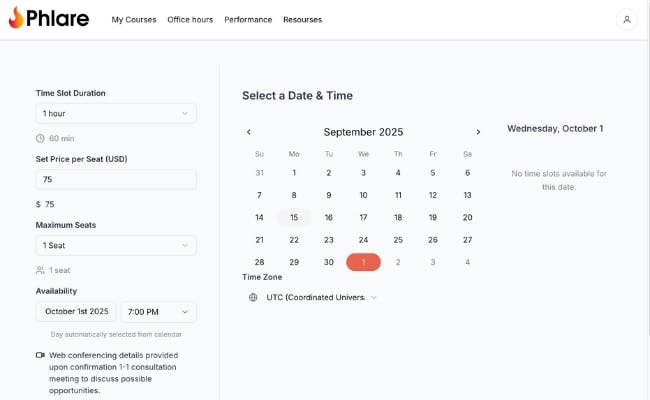Open the user profile icon
The image size is (650, 400).
pyautogui.click(x=627, y=19)
